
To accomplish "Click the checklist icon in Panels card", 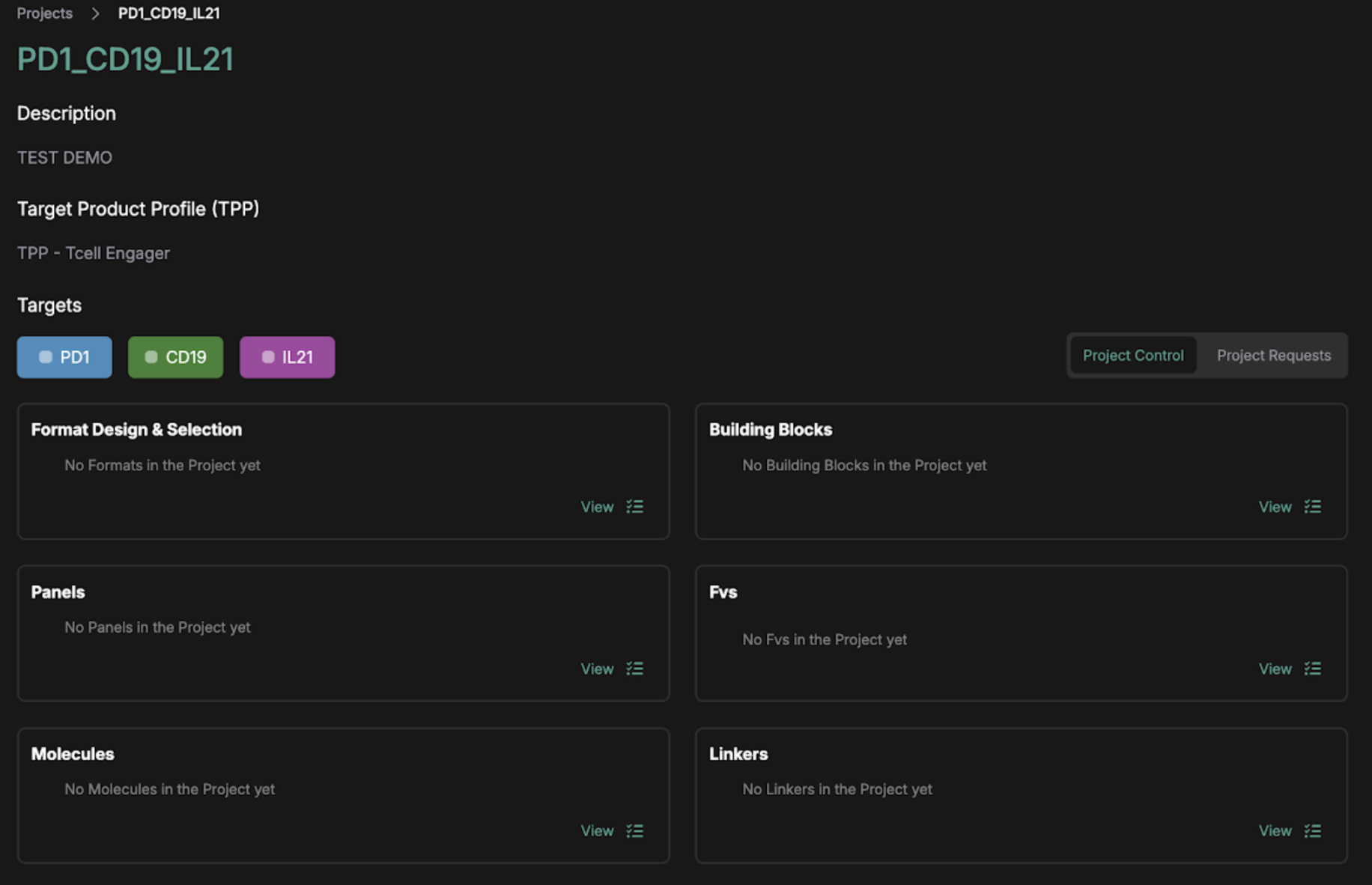I will [634, 669].
